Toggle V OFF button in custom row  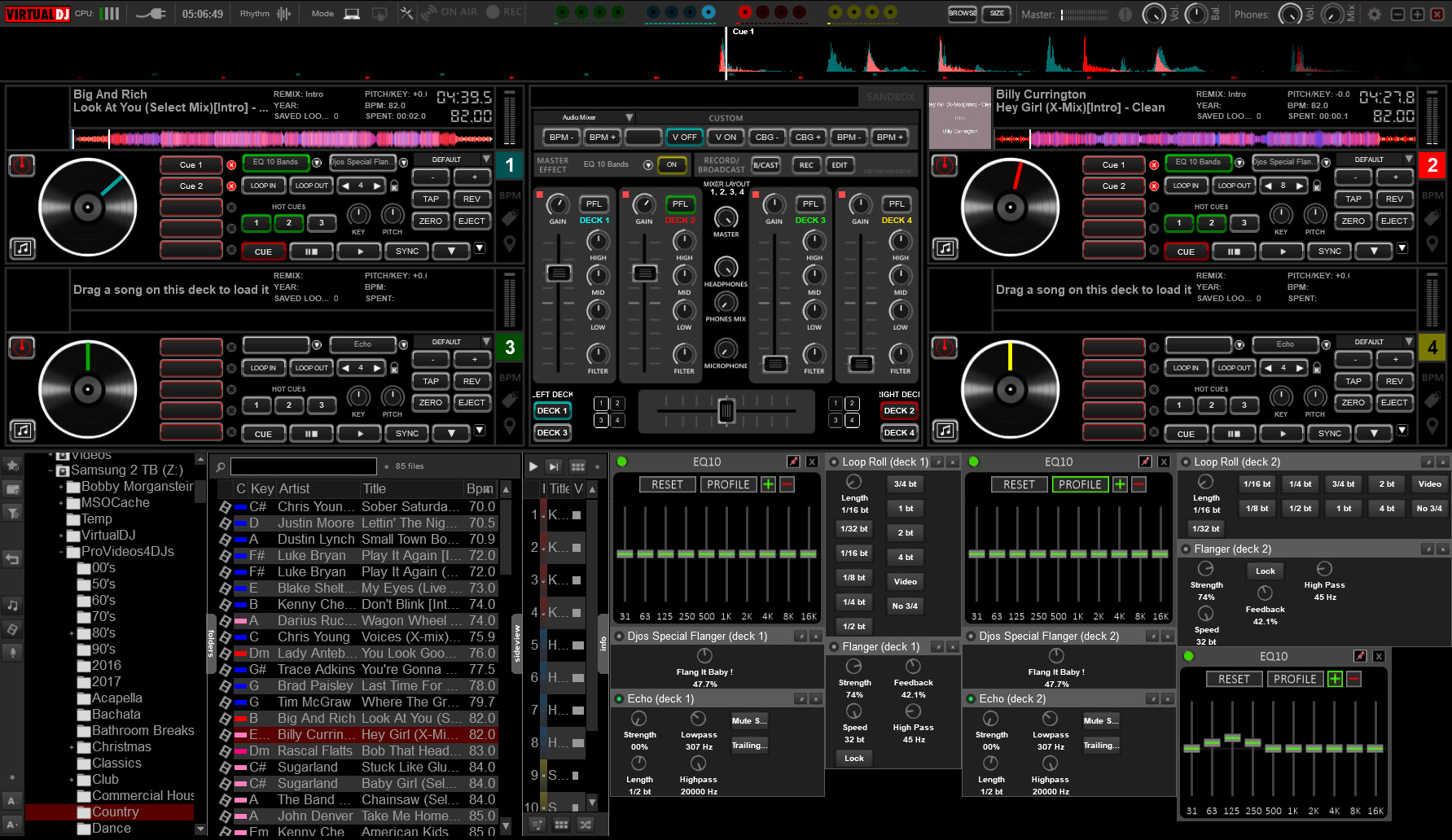coord(684,138)
